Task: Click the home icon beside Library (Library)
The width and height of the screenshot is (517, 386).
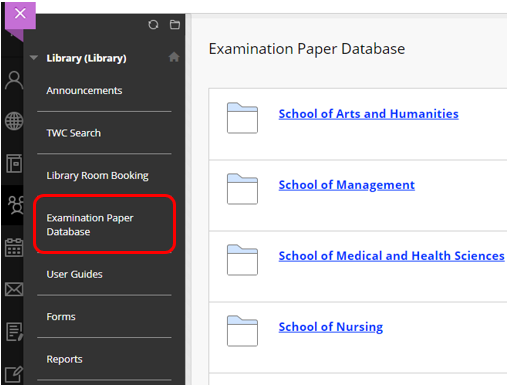Action: [x=174, y=57]
